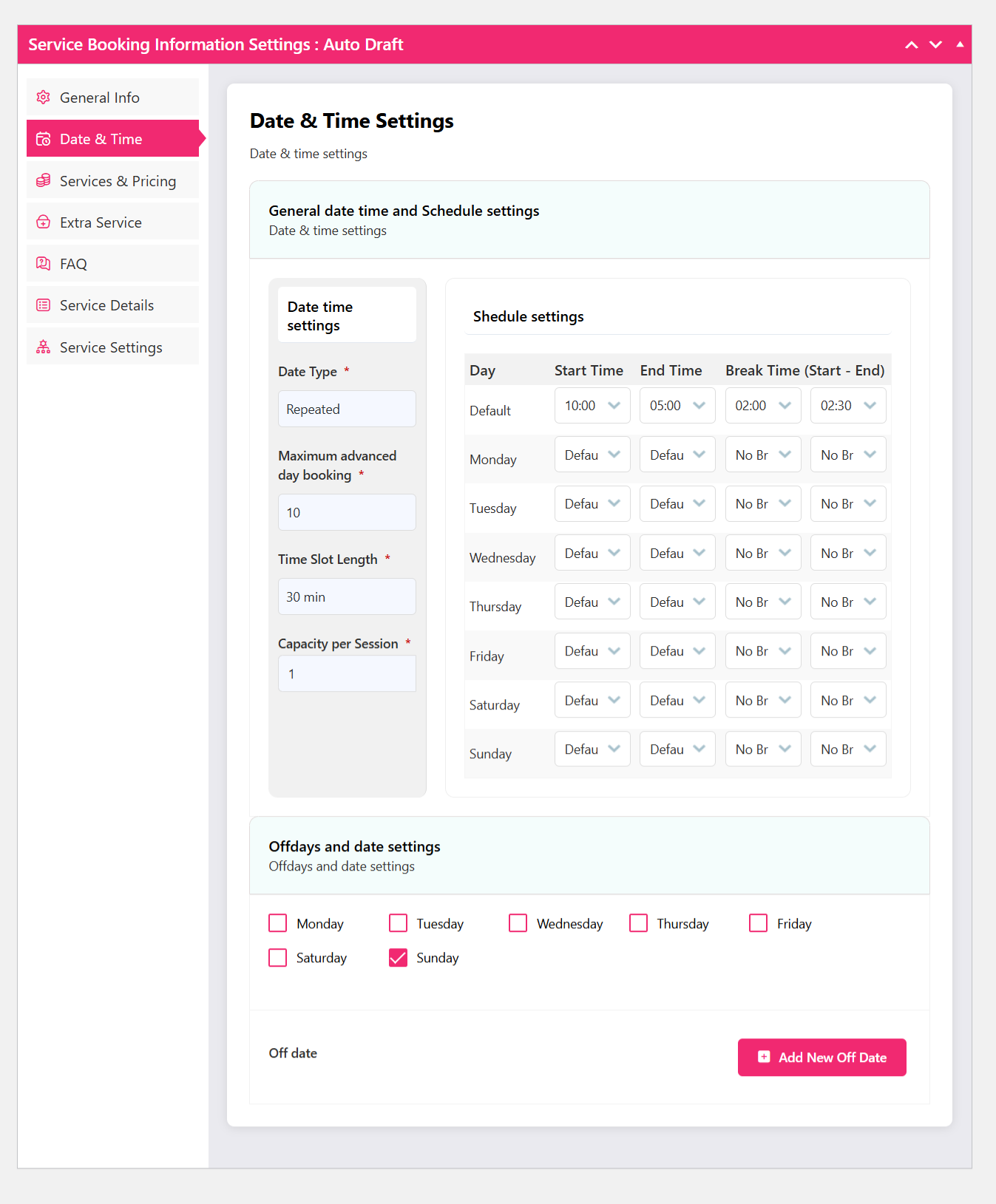Click the Extra Service icon in sidebar
The height and width of the screenshot is (1204, 996).
pyautogui.click(x=44, y=222)
